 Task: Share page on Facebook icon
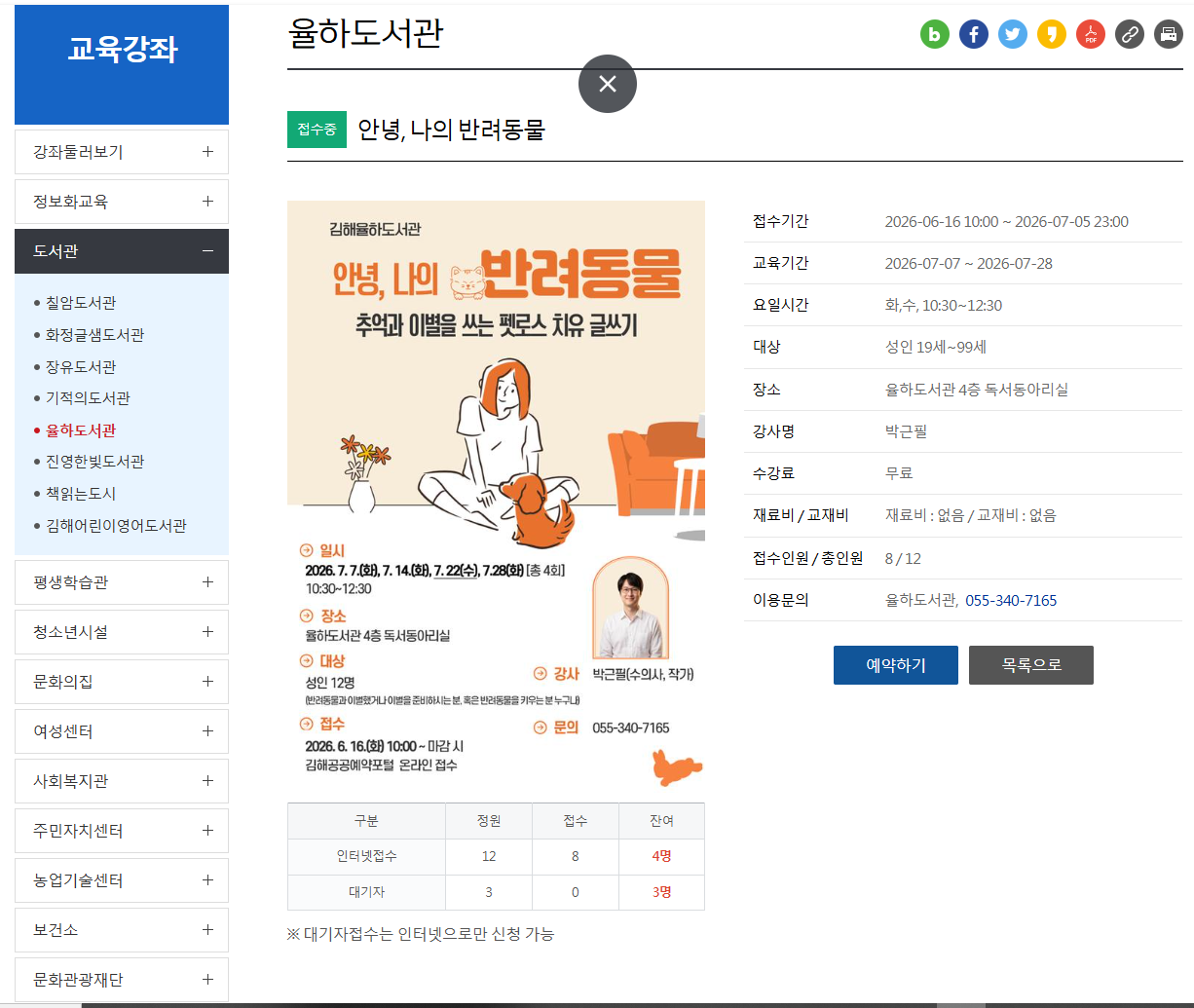(x=974, y=35)
